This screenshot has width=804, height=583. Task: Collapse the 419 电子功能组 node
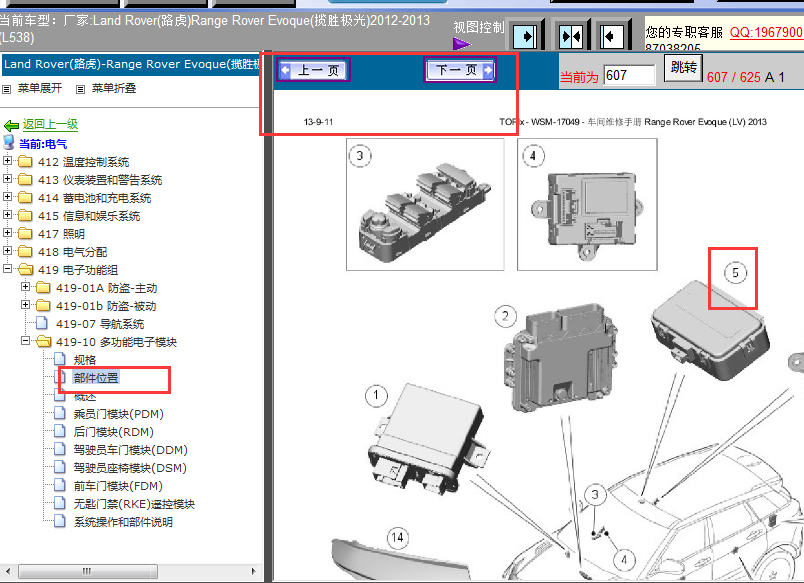click(x=7, y=268)
